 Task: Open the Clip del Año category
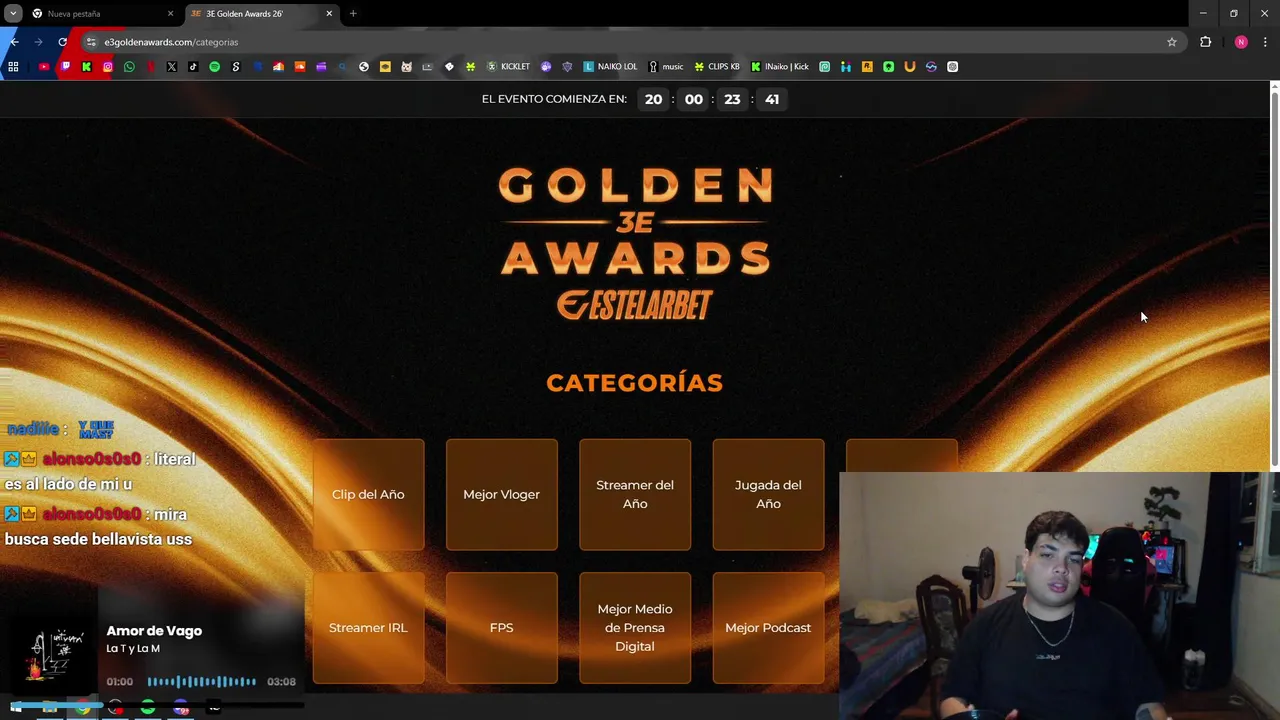[368, 494]
